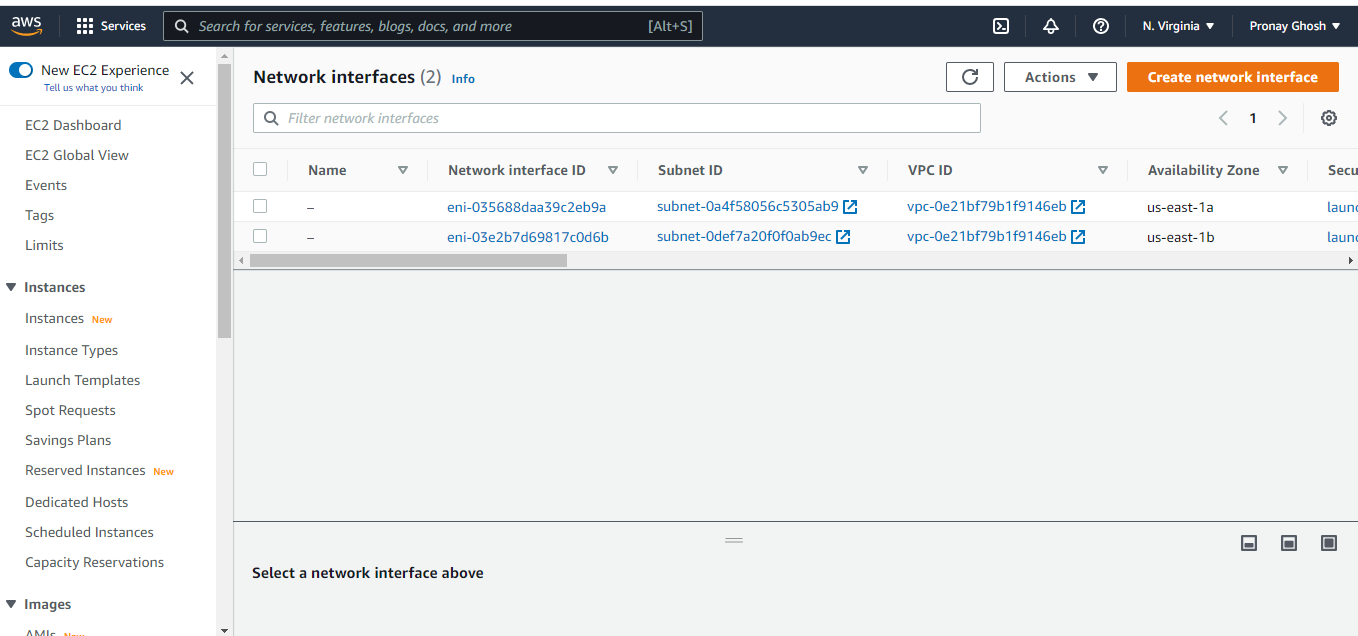The image size is (1358, 636).
Task: Open external link icon for VPC in us-east-1a row
Action: [1078, 207]
